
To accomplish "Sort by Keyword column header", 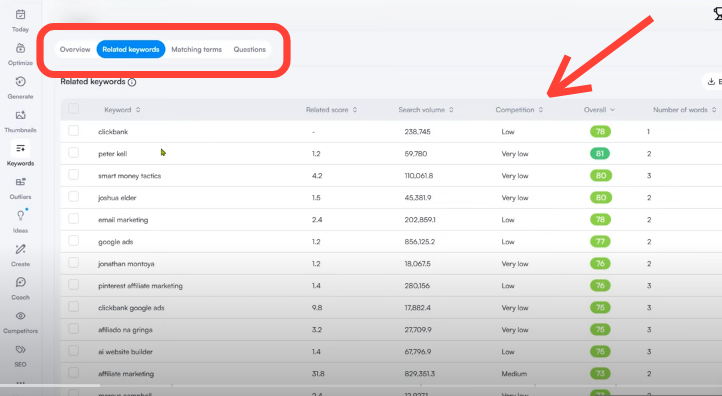I will [x=122, y=110].
